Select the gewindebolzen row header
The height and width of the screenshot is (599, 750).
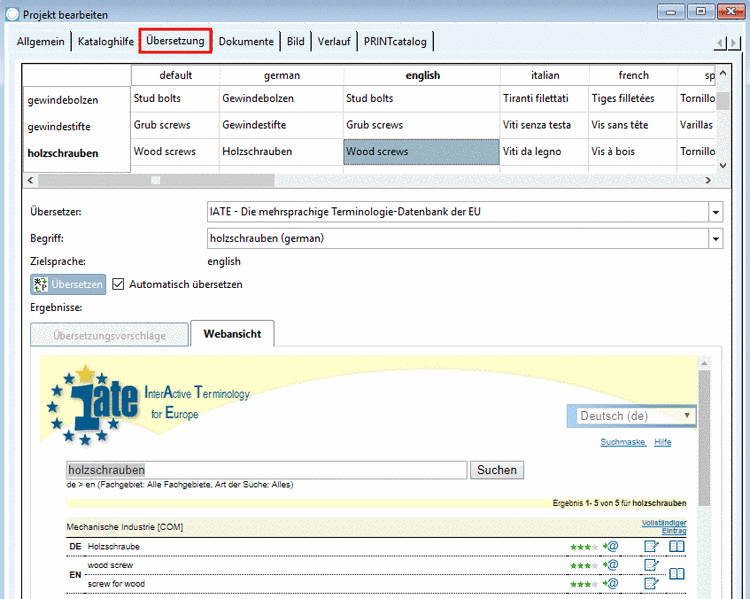(x=77, y=100)
